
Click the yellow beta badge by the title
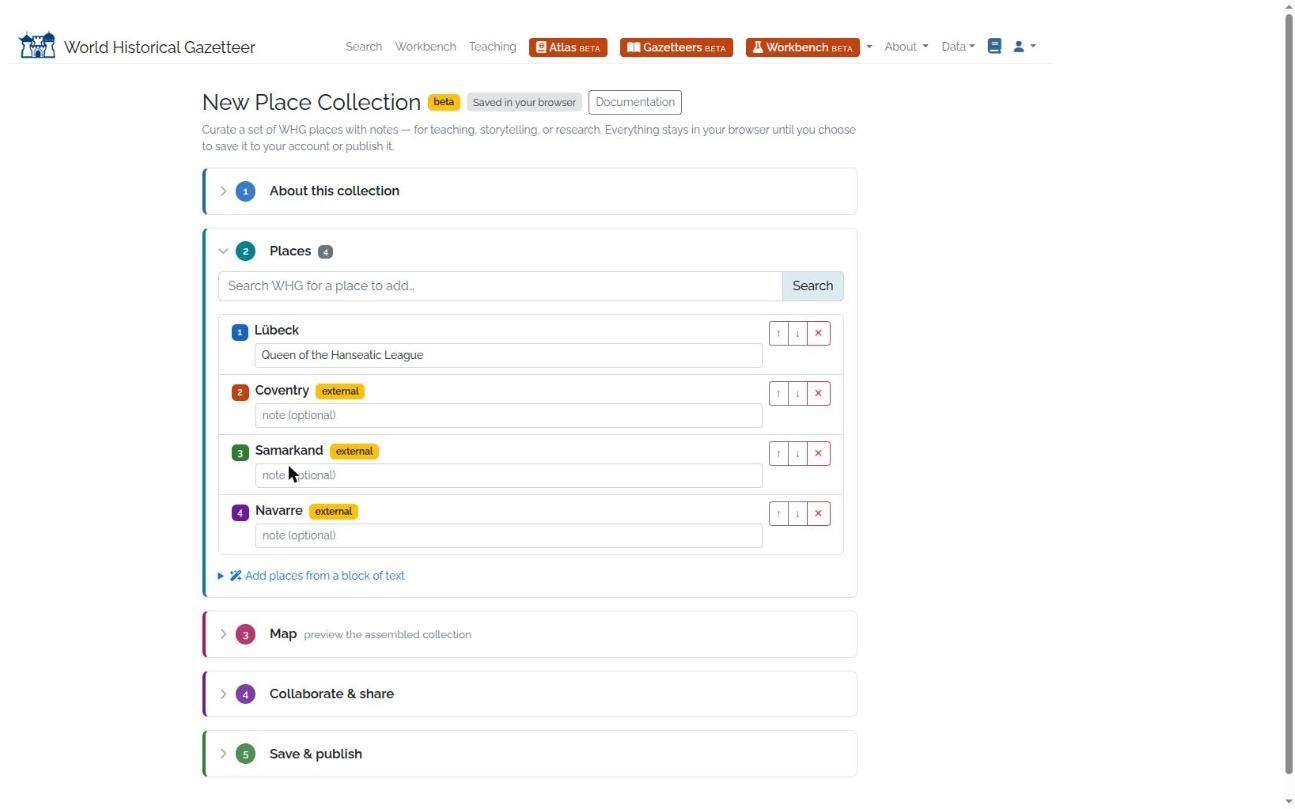pos(444,102)
